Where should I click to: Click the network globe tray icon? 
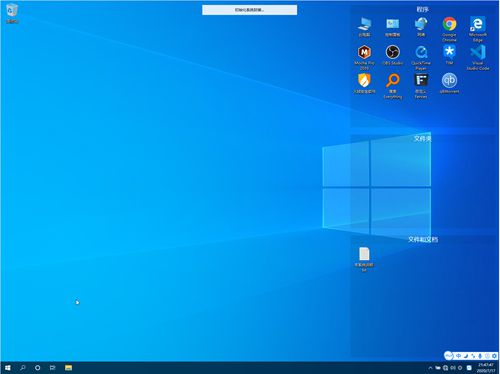(445, 368)
